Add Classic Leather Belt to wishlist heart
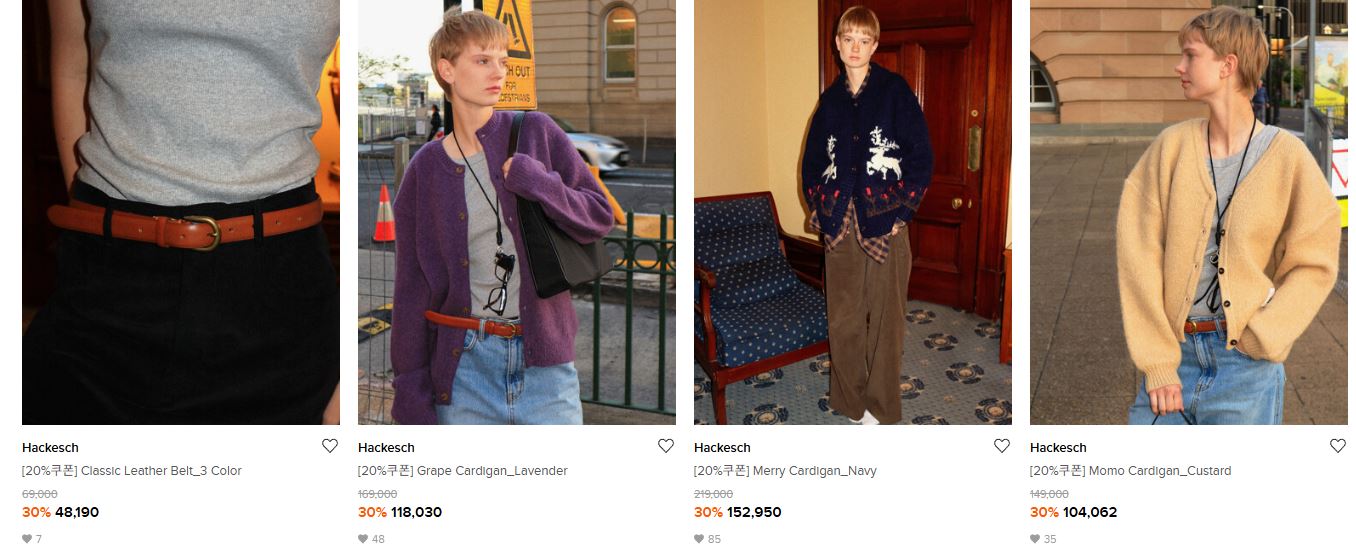1356x547 pixels. pyautogui.click(x=330, y=446)
